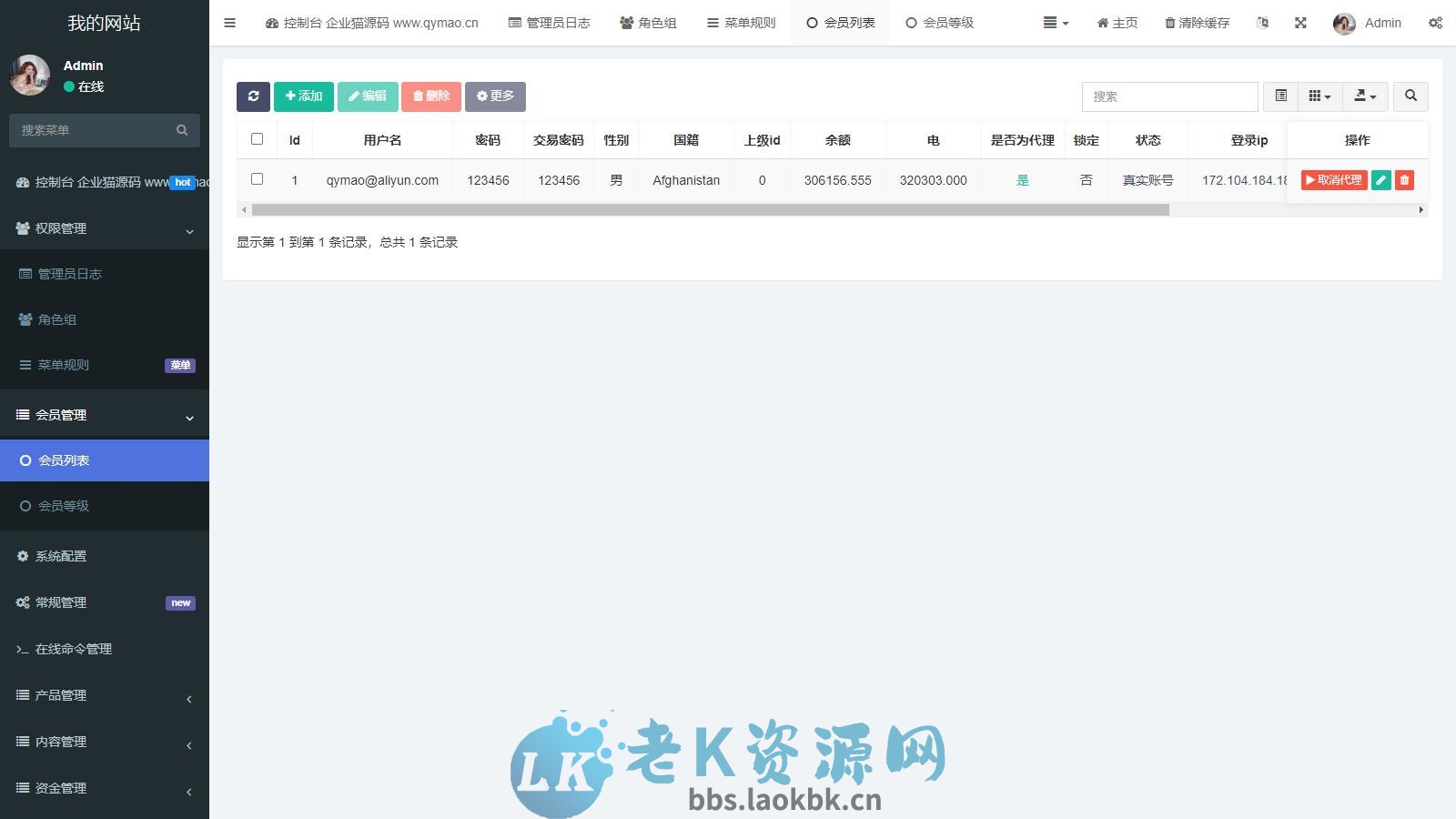Click the delete trash icon in the operation column
Screen dimensions: 1456x819
(1404, 180)
